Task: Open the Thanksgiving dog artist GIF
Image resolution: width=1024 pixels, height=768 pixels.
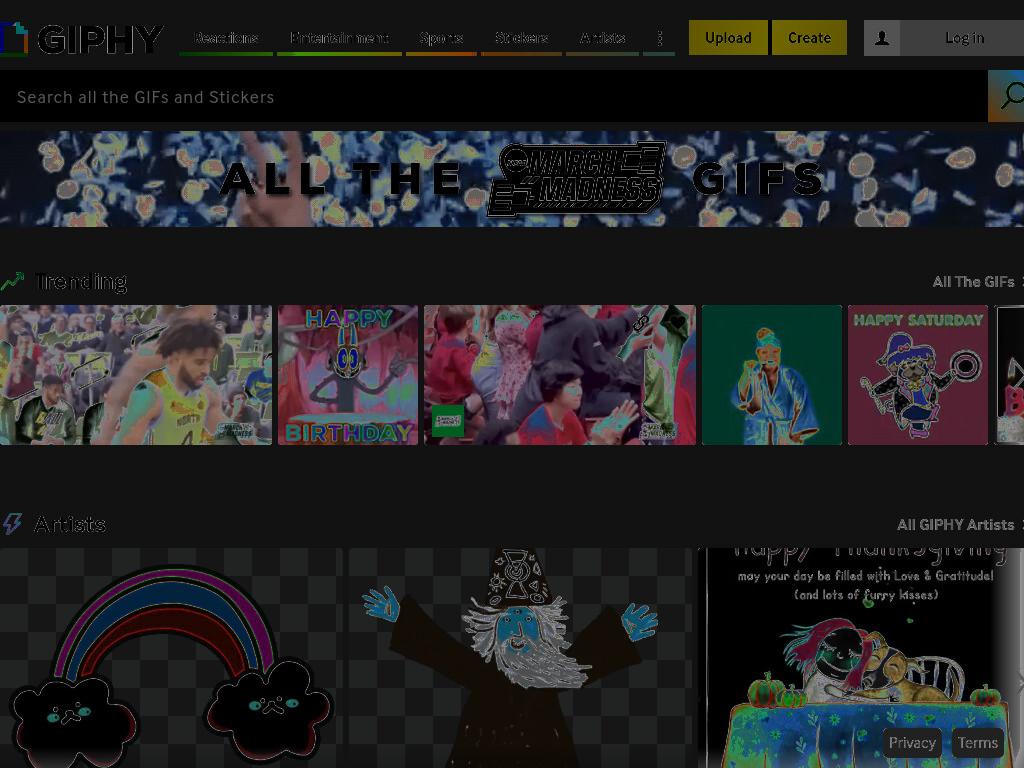Action: (861, 658)
